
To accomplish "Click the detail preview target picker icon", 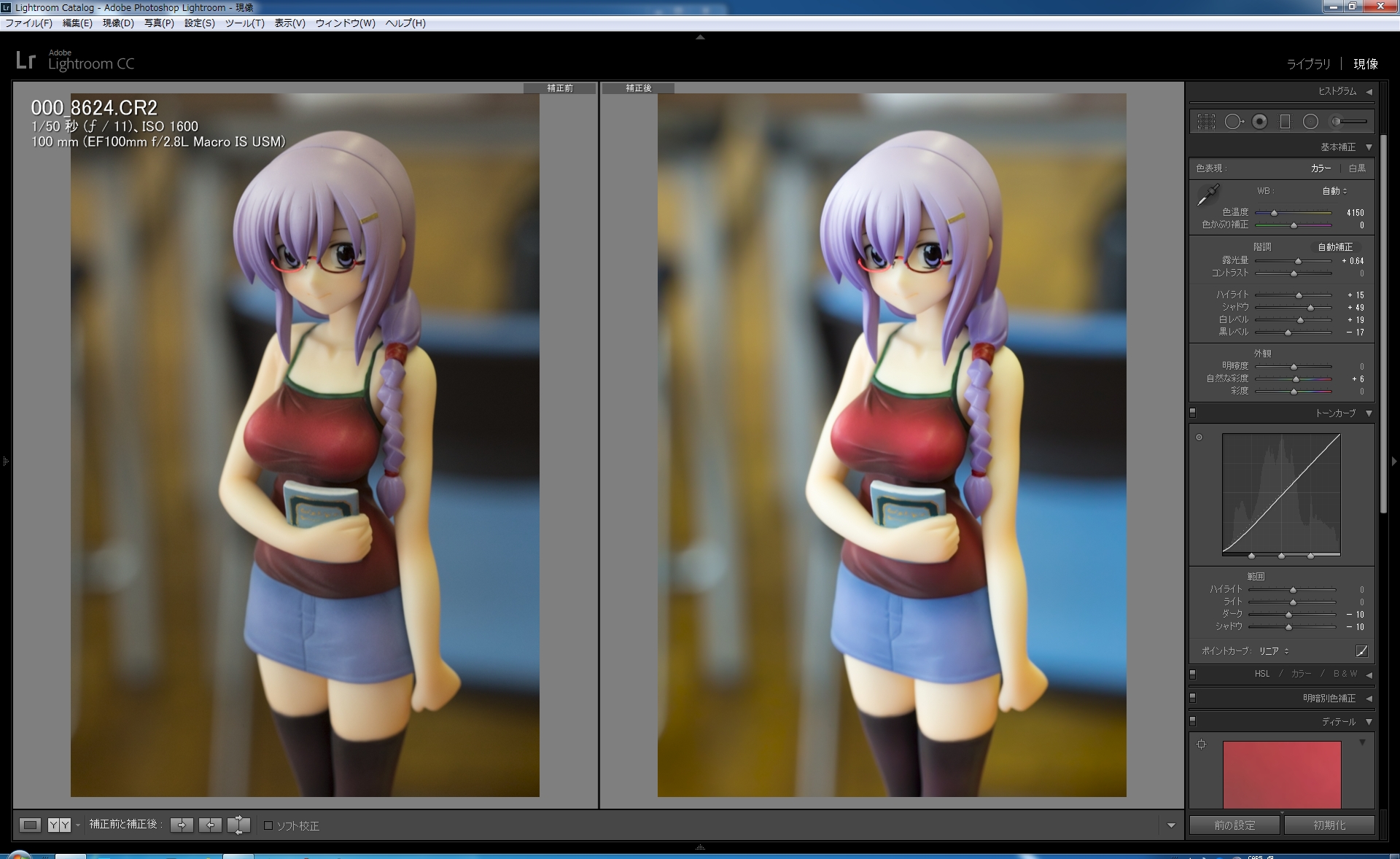I will (x=1202, y=745).
